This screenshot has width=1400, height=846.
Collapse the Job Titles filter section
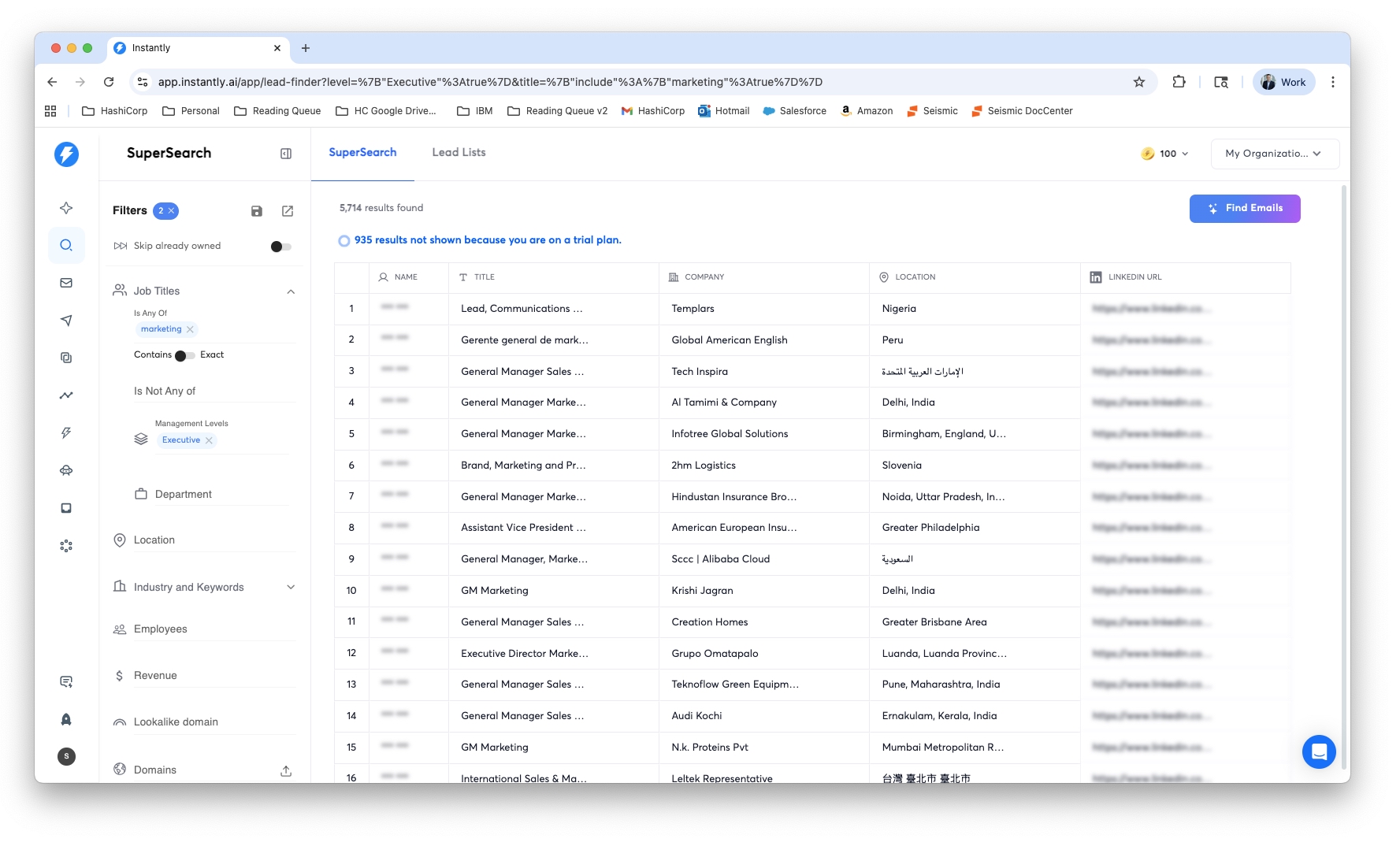291,291
